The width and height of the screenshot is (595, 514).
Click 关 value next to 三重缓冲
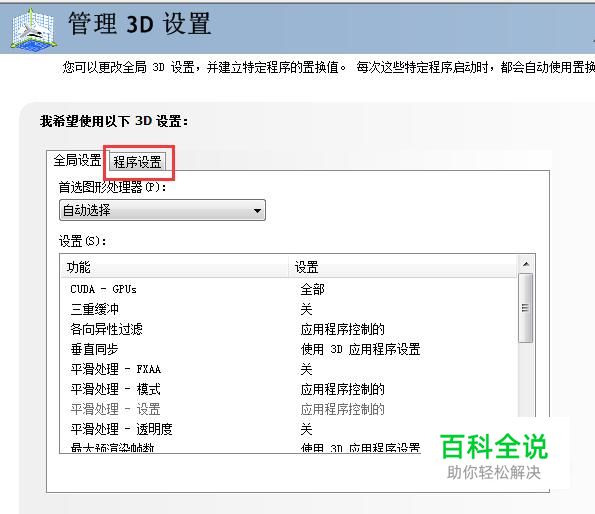click(306, 310)
